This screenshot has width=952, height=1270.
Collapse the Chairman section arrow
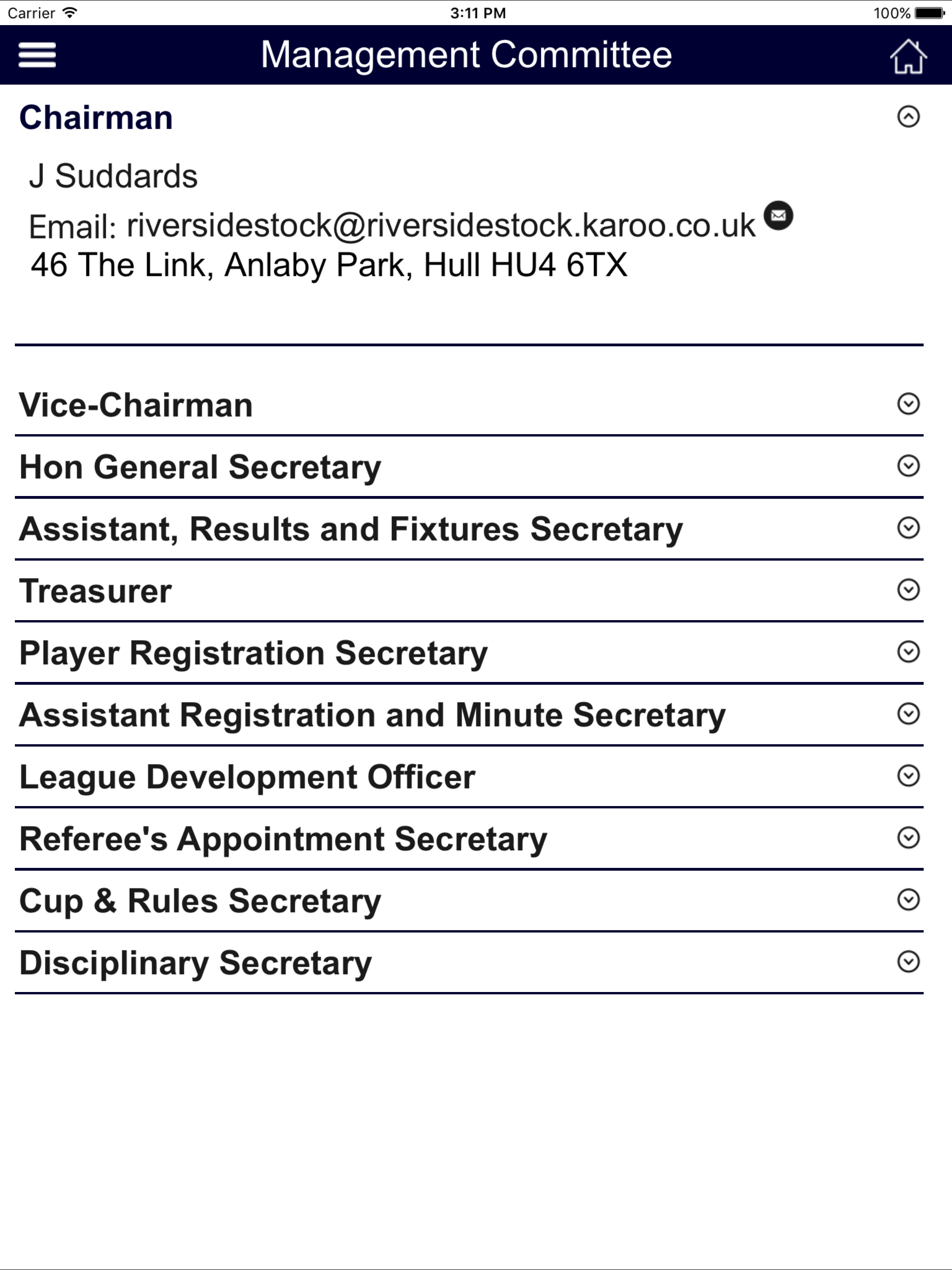908,117
